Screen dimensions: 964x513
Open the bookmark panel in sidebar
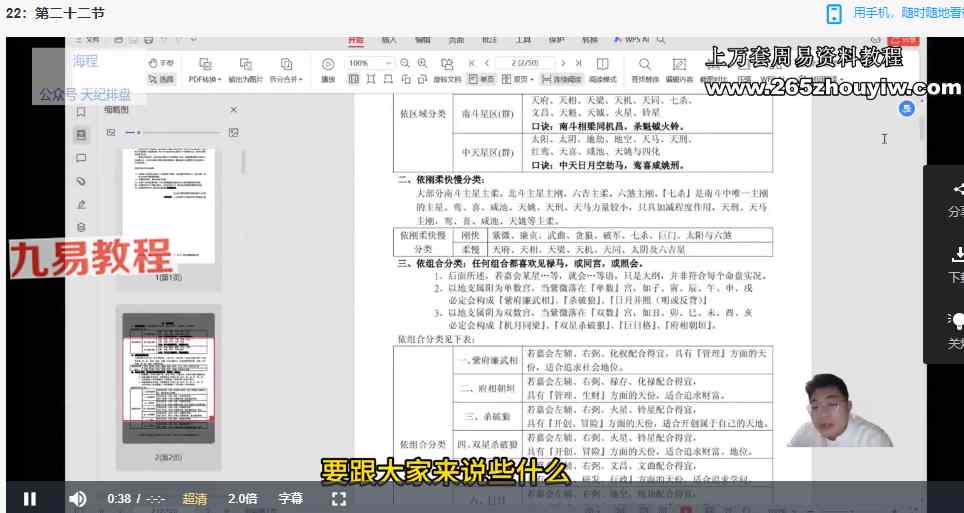(x=81, y=112)
